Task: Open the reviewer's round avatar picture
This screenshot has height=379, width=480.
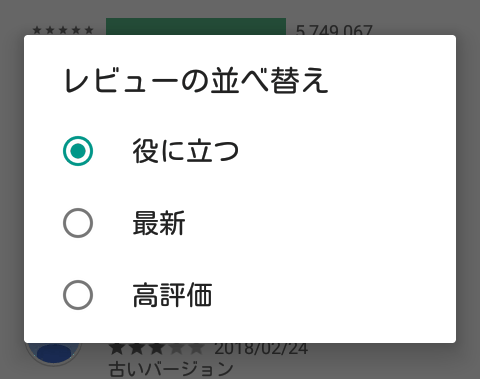Action: tap(53, 353)
